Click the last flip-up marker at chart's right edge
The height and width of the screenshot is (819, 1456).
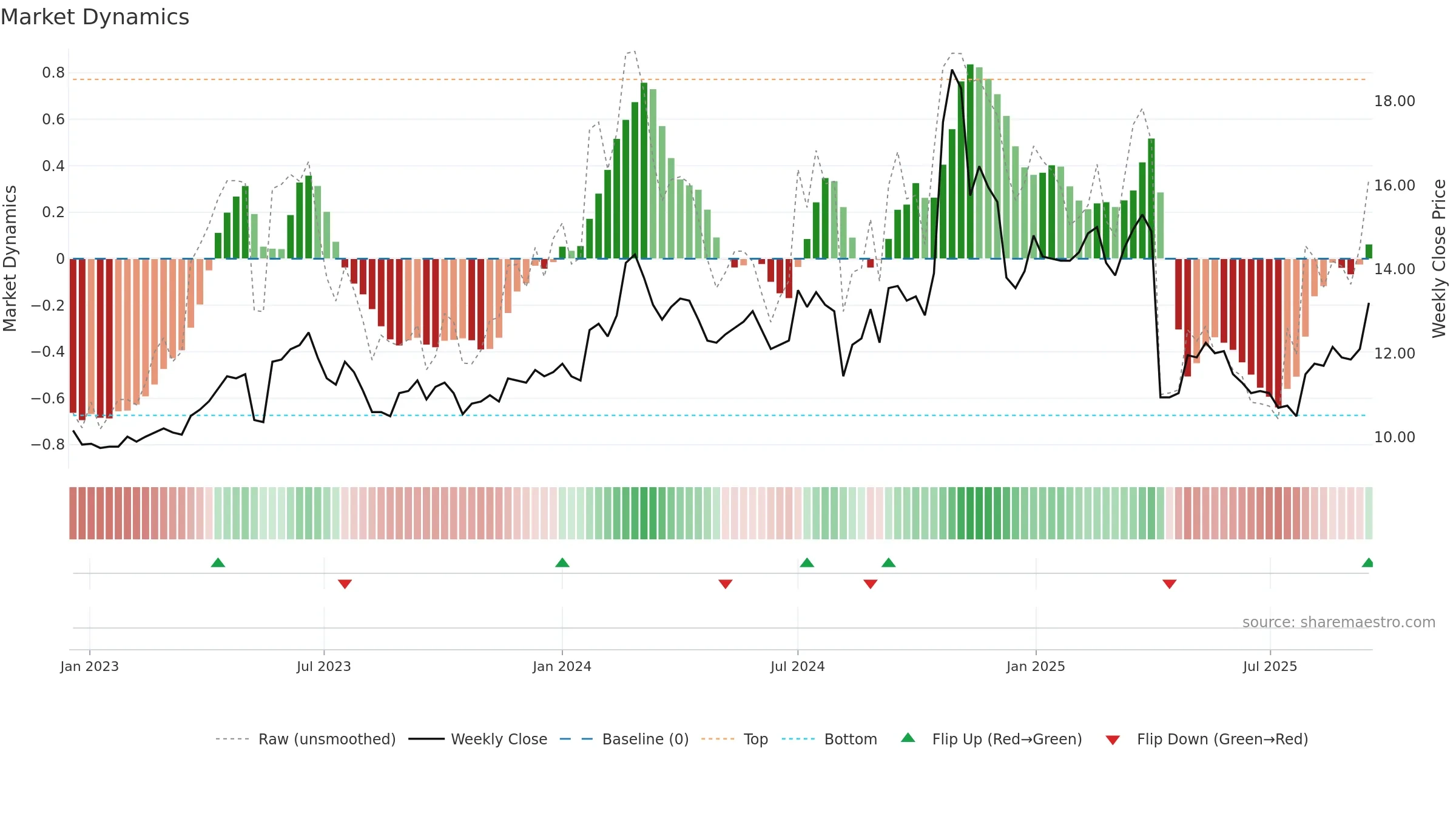click(x=1367, y=562)
